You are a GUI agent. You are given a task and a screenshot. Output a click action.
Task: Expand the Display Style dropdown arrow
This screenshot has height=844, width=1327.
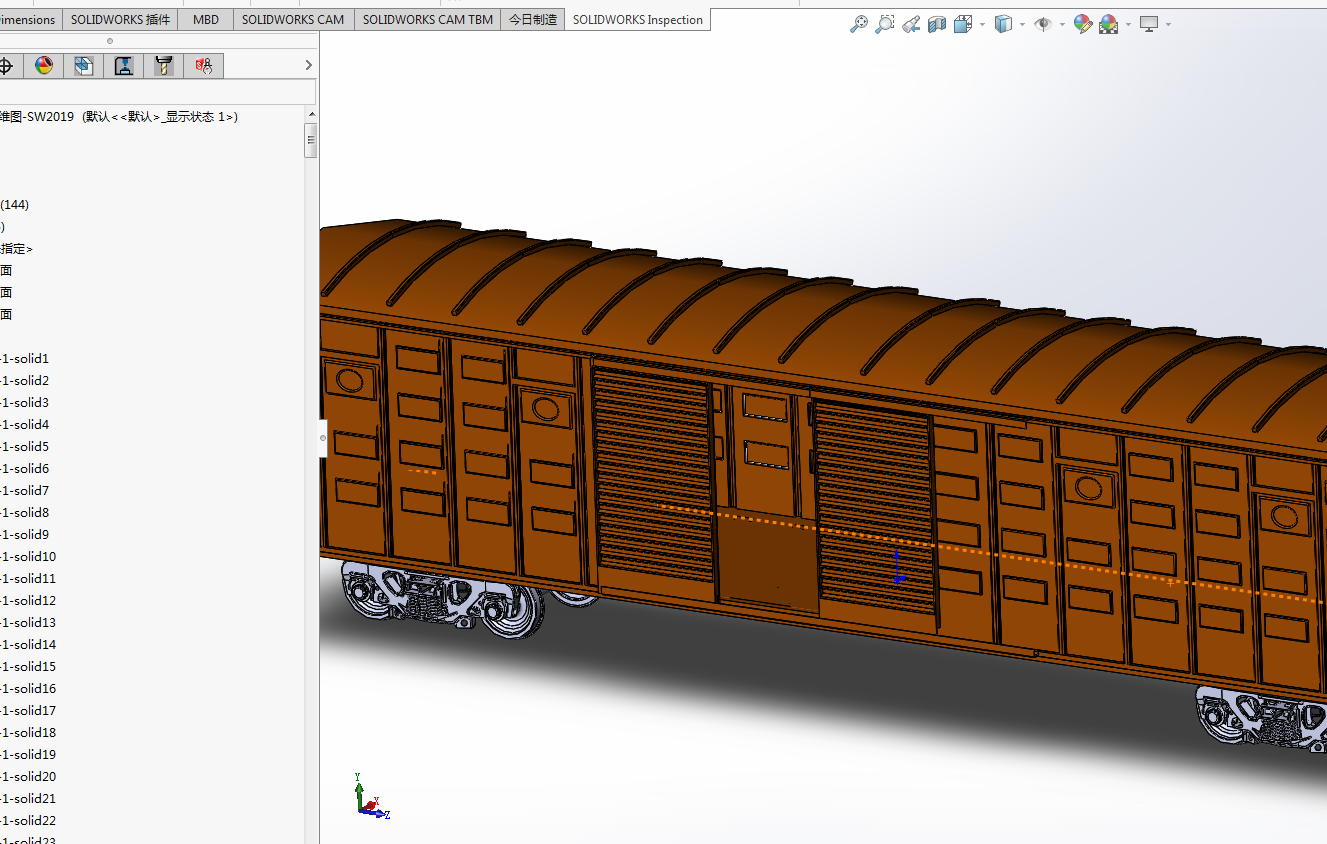pos(1022,24)
